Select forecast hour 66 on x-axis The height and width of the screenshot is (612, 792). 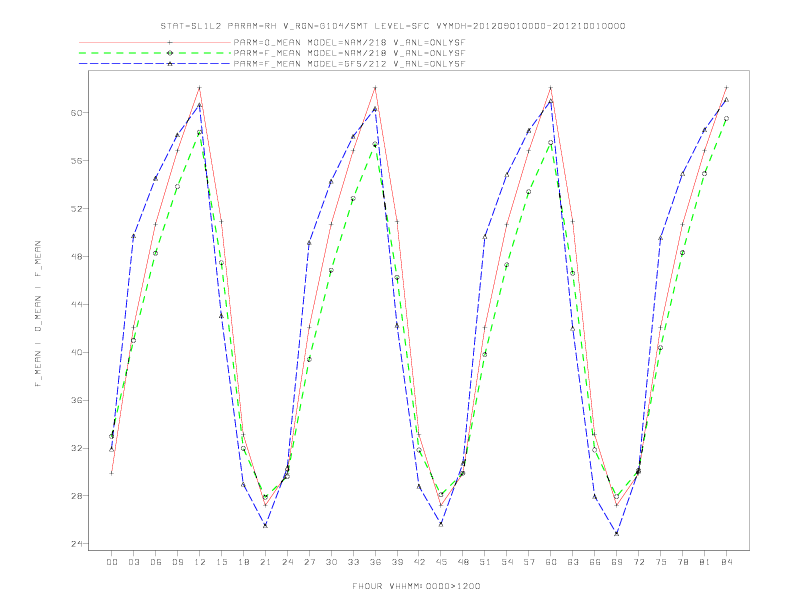595,562
